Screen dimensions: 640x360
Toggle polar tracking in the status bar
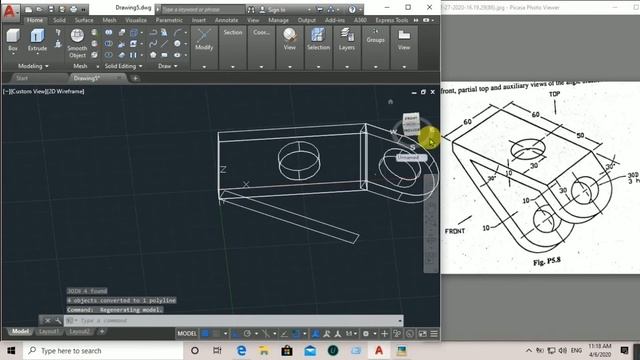[x=247, y=333]
